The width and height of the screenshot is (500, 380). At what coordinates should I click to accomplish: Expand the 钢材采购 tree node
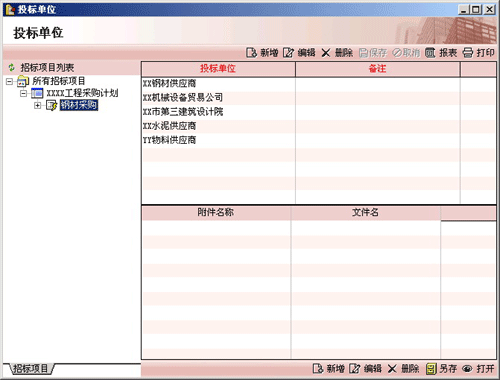click(38, 106)
